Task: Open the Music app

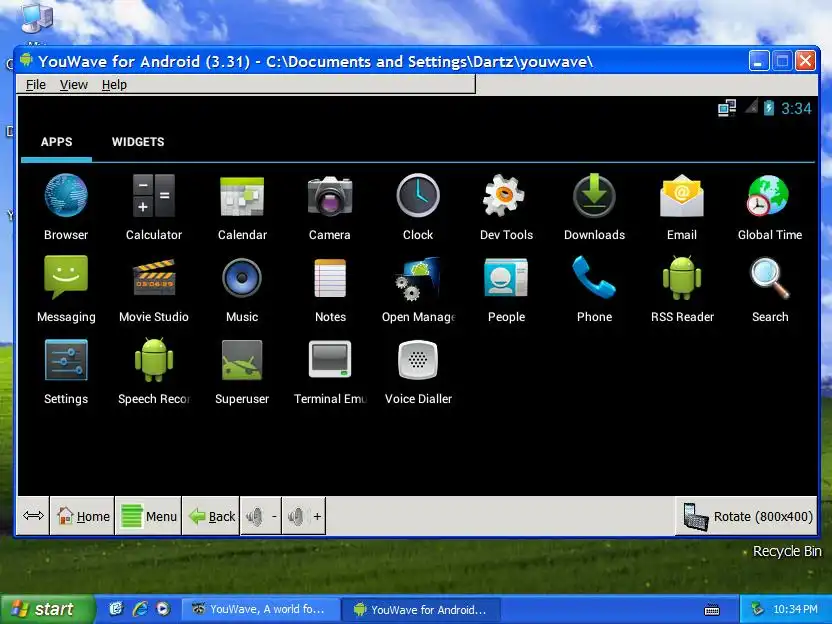Action: [242, 289]
